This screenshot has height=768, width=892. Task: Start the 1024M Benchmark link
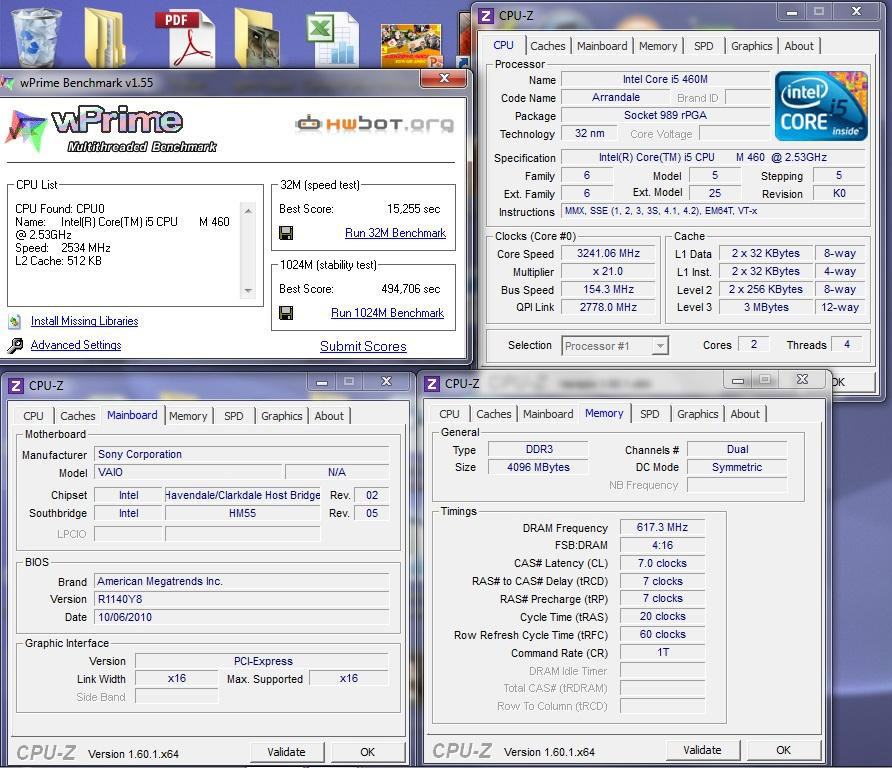coord(387,313)
